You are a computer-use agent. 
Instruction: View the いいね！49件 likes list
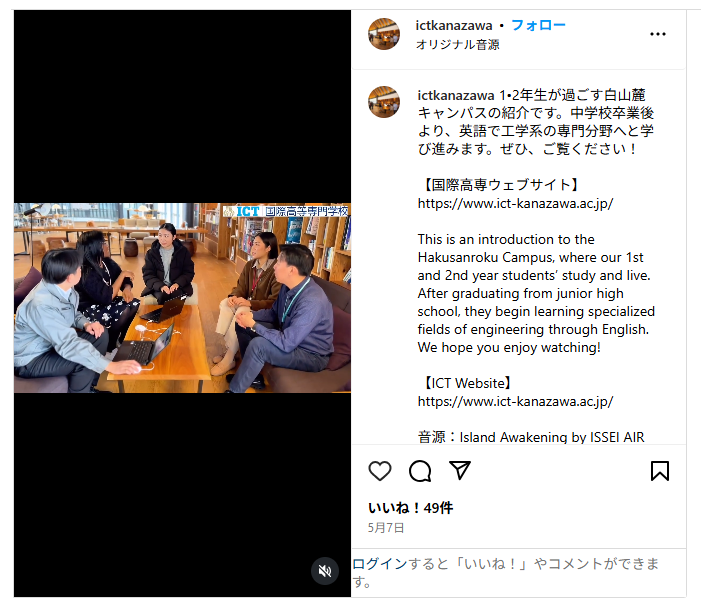410,508
